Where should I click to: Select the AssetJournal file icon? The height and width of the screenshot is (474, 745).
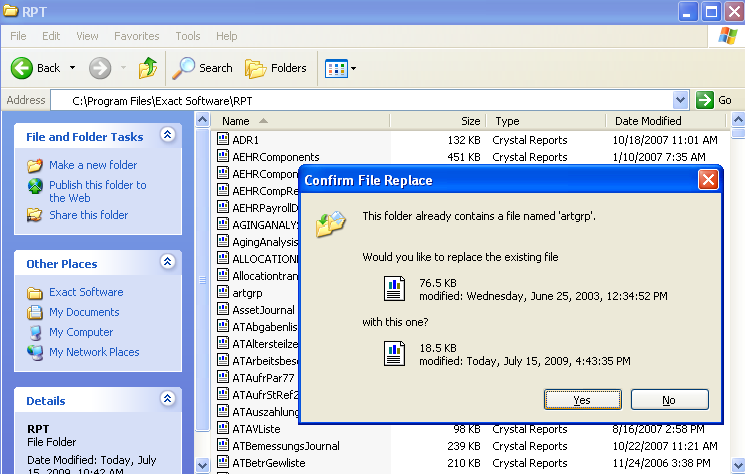223,309
